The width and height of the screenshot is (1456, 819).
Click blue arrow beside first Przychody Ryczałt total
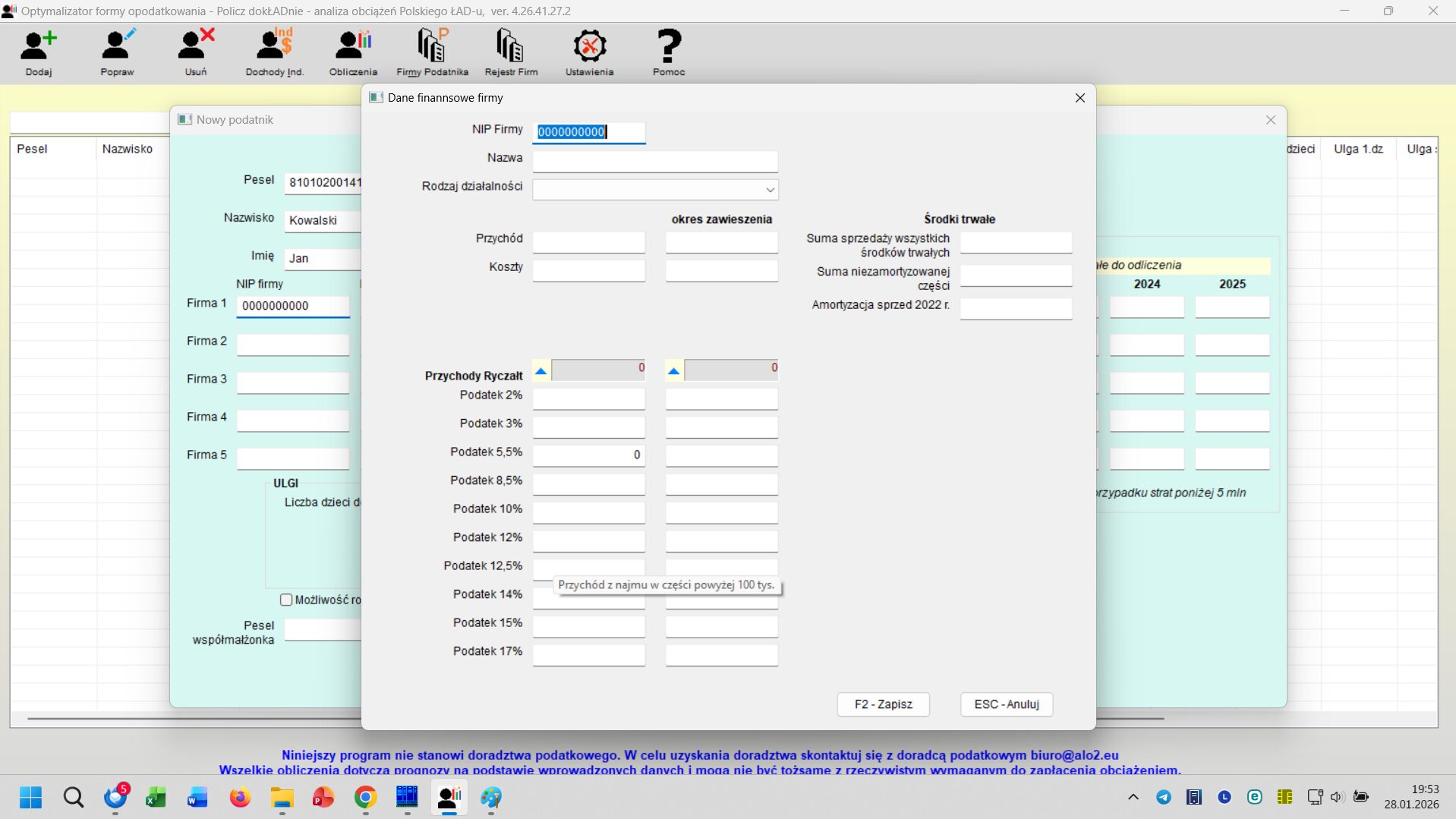coord(540,371)
